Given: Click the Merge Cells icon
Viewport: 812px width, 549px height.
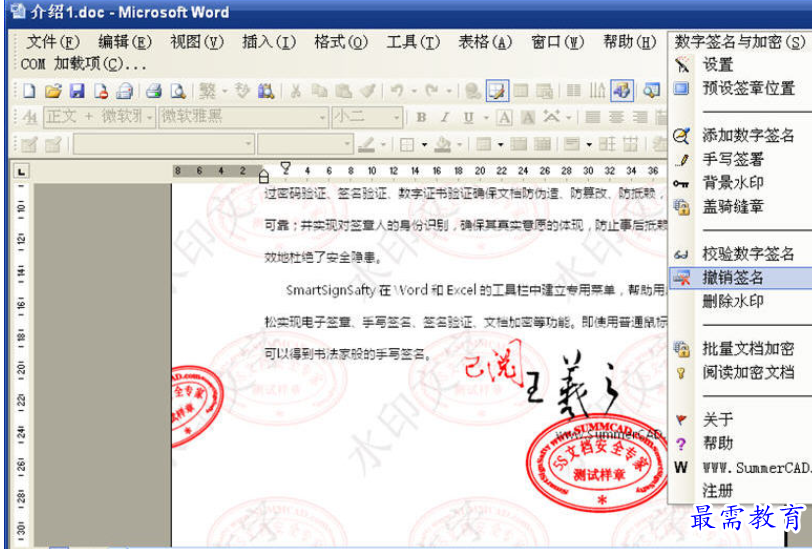Looking at the screenshot, I should [518, 144].
